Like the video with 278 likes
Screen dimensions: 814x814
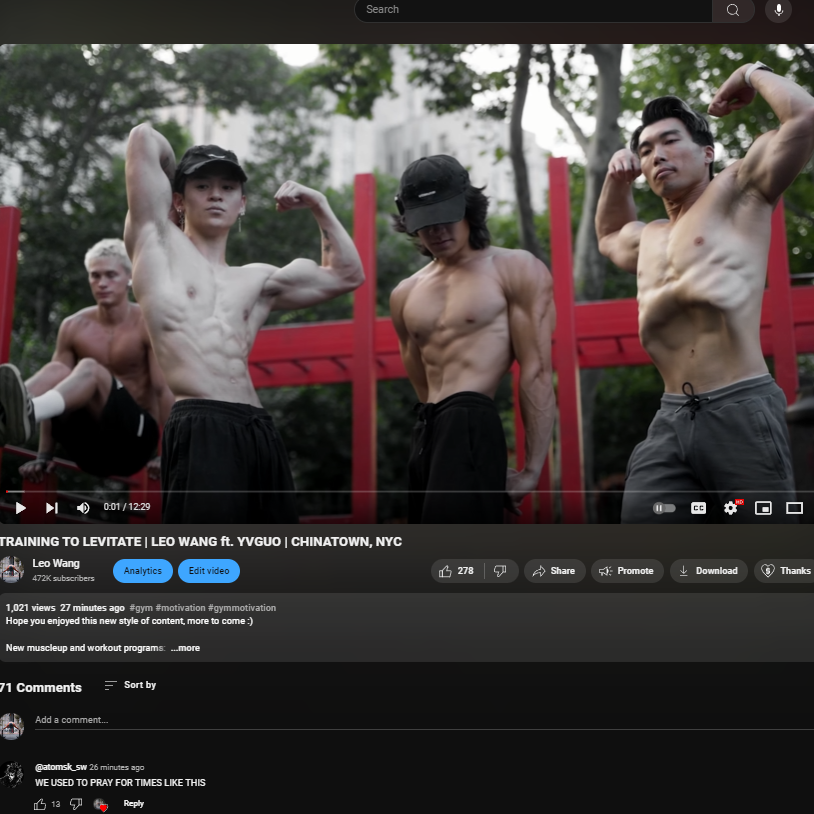457,571
